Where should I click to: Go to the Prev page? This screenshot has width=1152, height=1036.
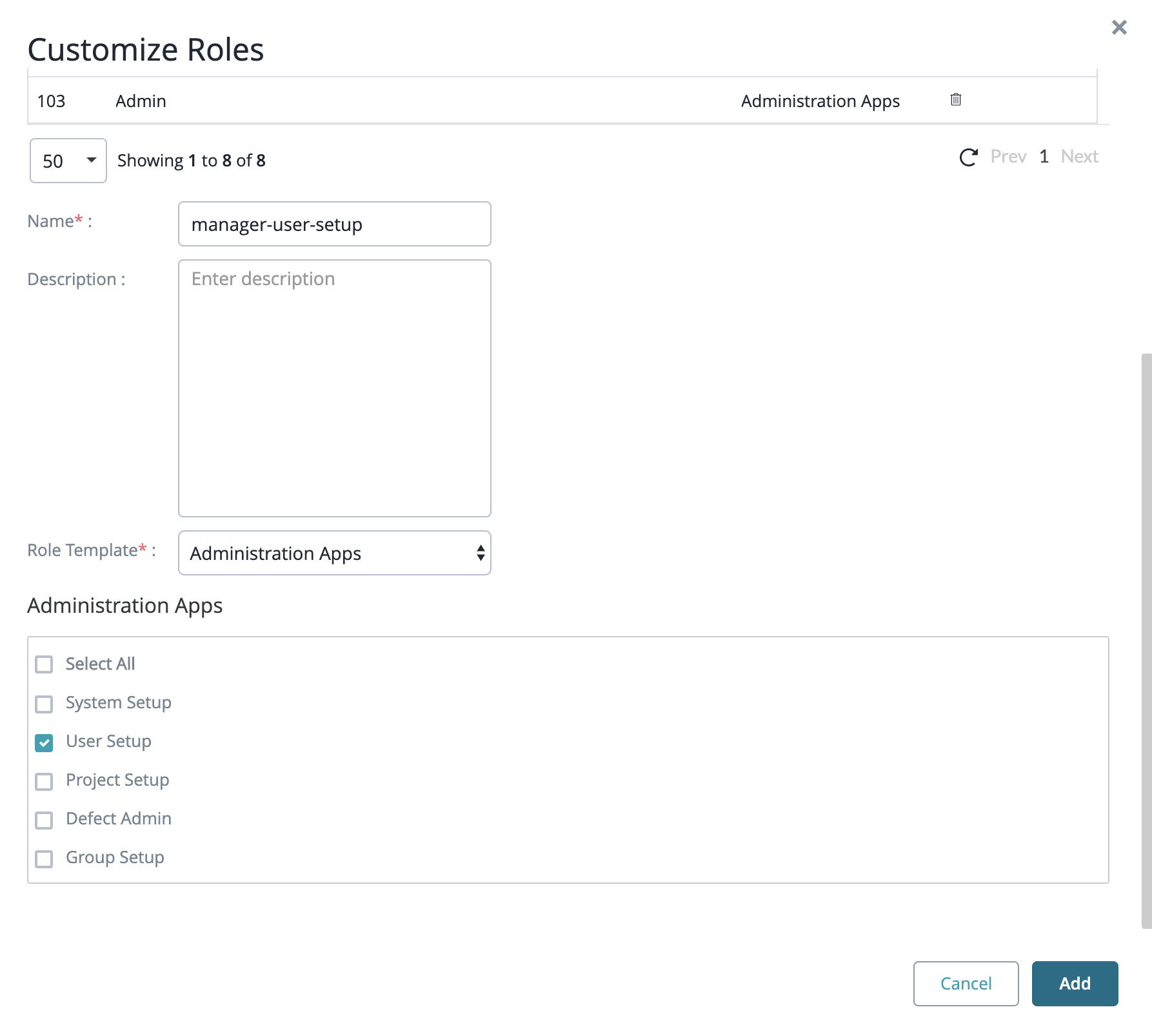[1008, 157]
